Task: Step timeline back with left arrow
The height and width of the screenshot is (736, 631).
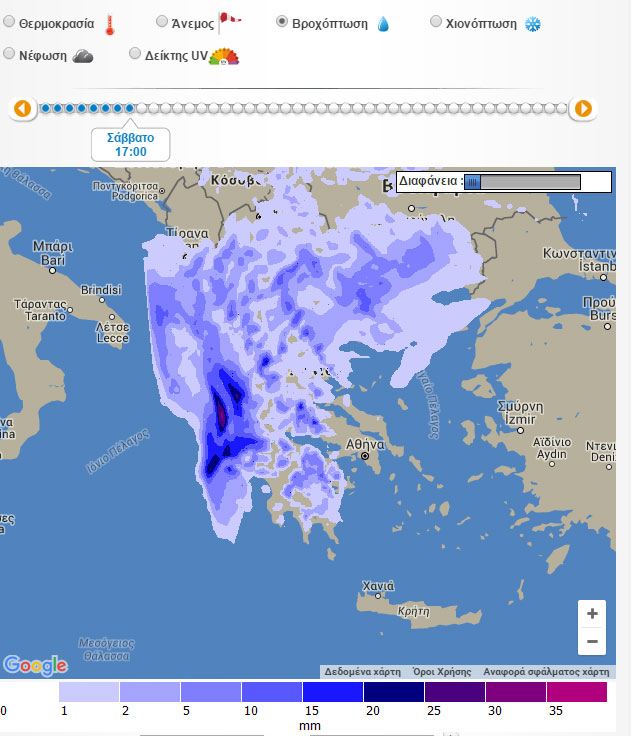Action: pyautogui.click(x=22, y=108)
